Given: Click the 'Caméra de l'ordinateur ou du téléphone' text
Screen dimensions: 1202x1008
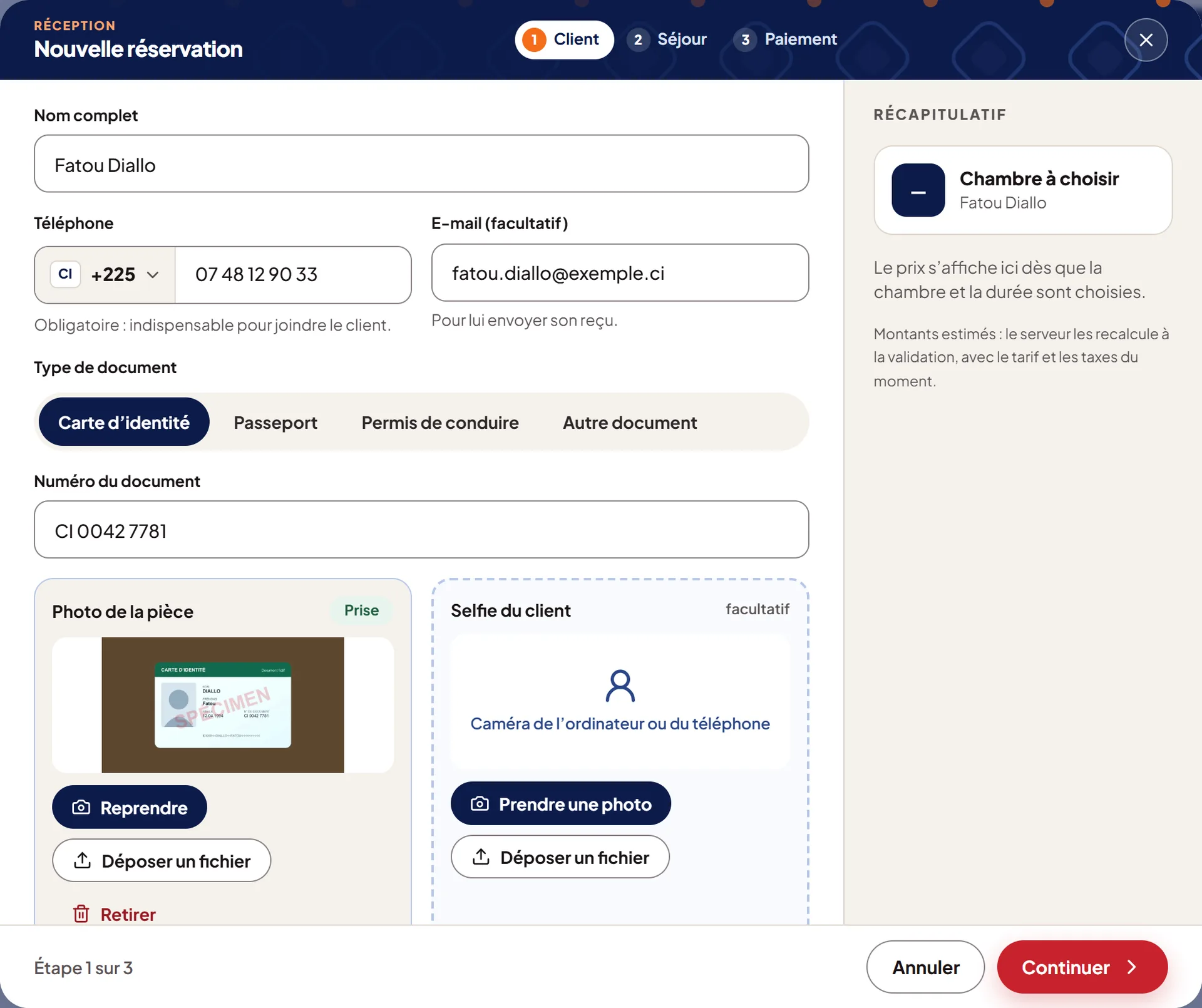Looking at the screenshot, I should (x=620, y=724).
